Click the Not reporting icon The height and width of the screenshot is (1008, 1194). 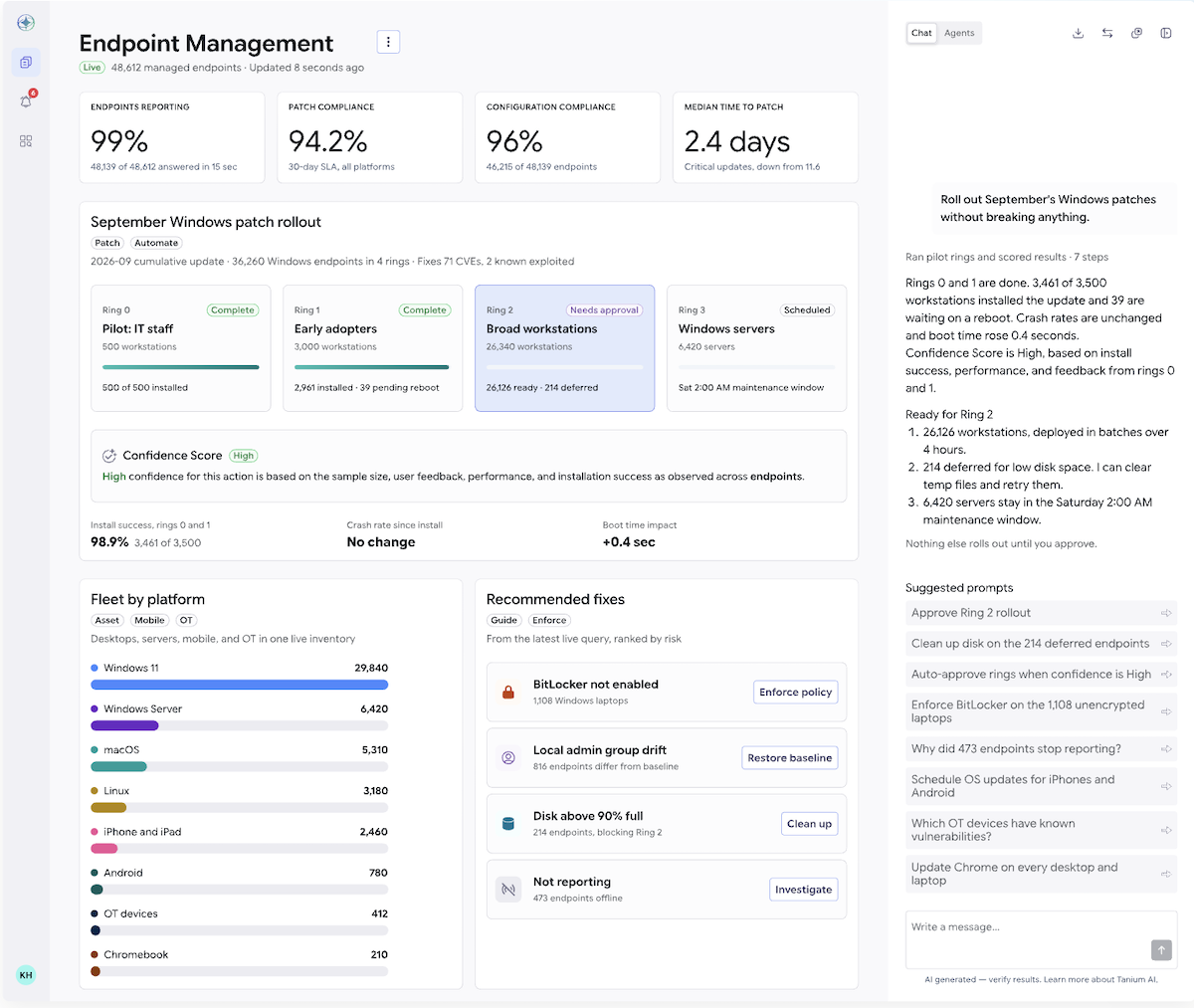508,889
